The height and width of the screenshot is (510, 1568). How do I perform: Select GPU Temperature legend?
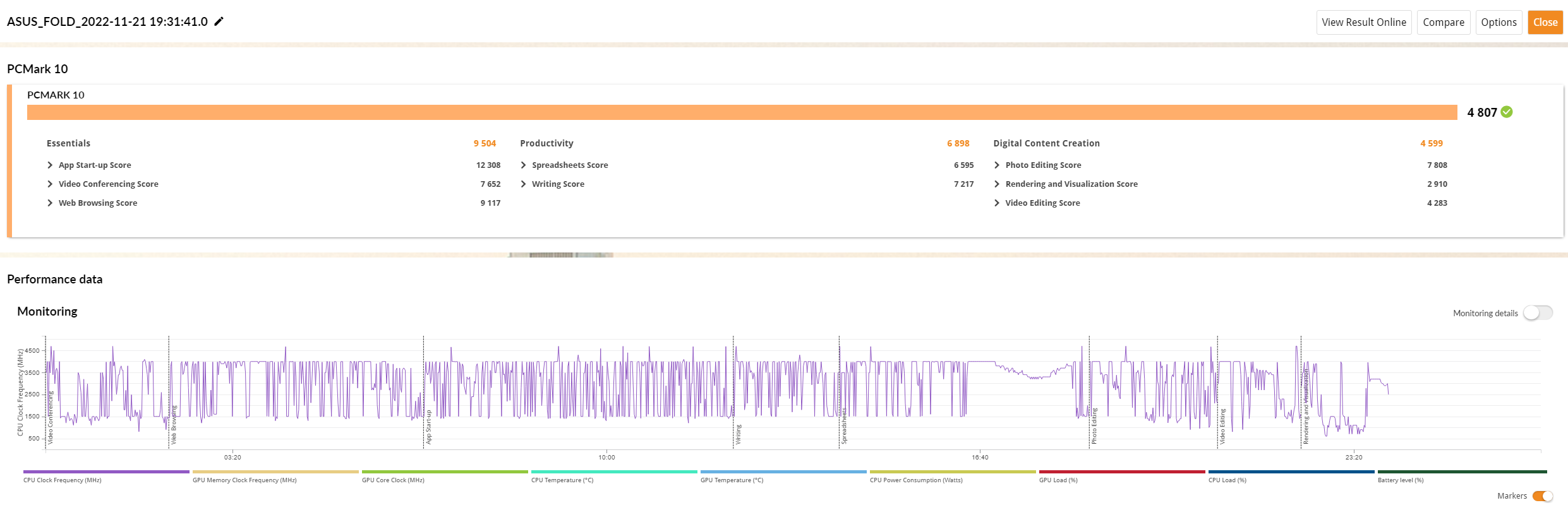click(x=783, y=476)
